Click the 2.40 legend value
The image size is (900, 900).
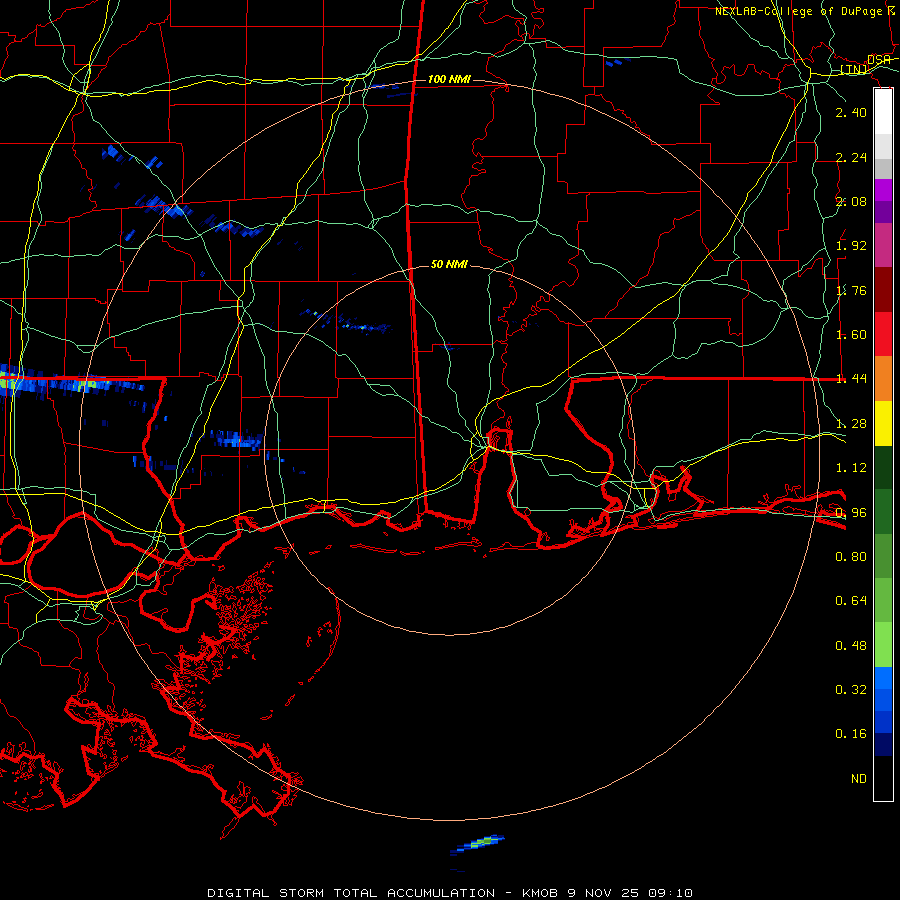851,112
